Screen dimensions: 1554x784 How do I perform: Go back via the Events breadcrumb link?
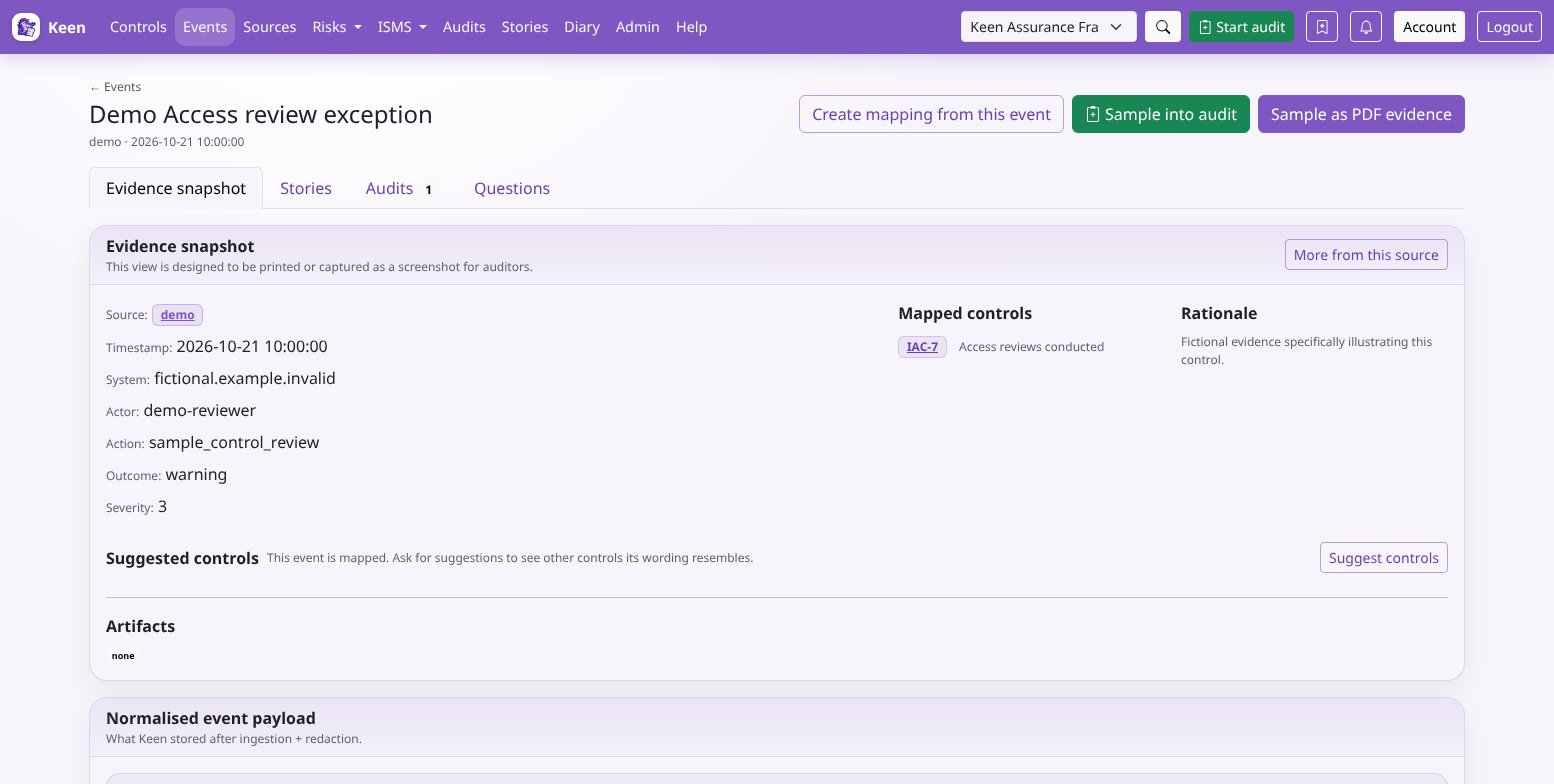[x=115, y=87]
